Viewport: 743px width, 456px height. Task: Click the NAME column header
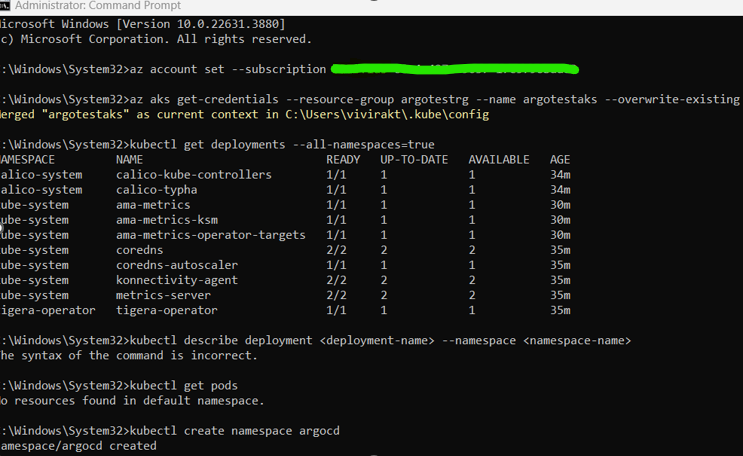[x=130, y=160]
